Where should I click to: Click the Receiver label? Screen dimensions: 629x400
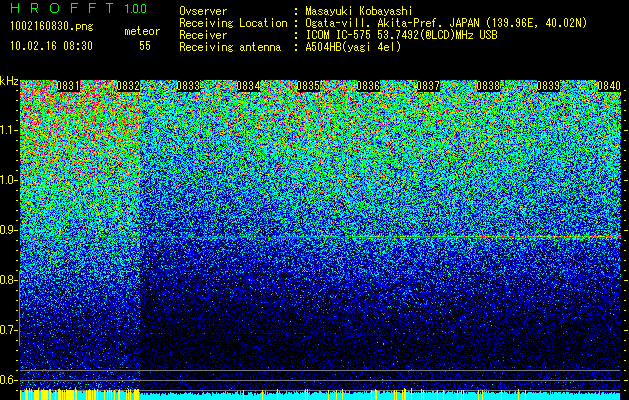coord(203,35)
